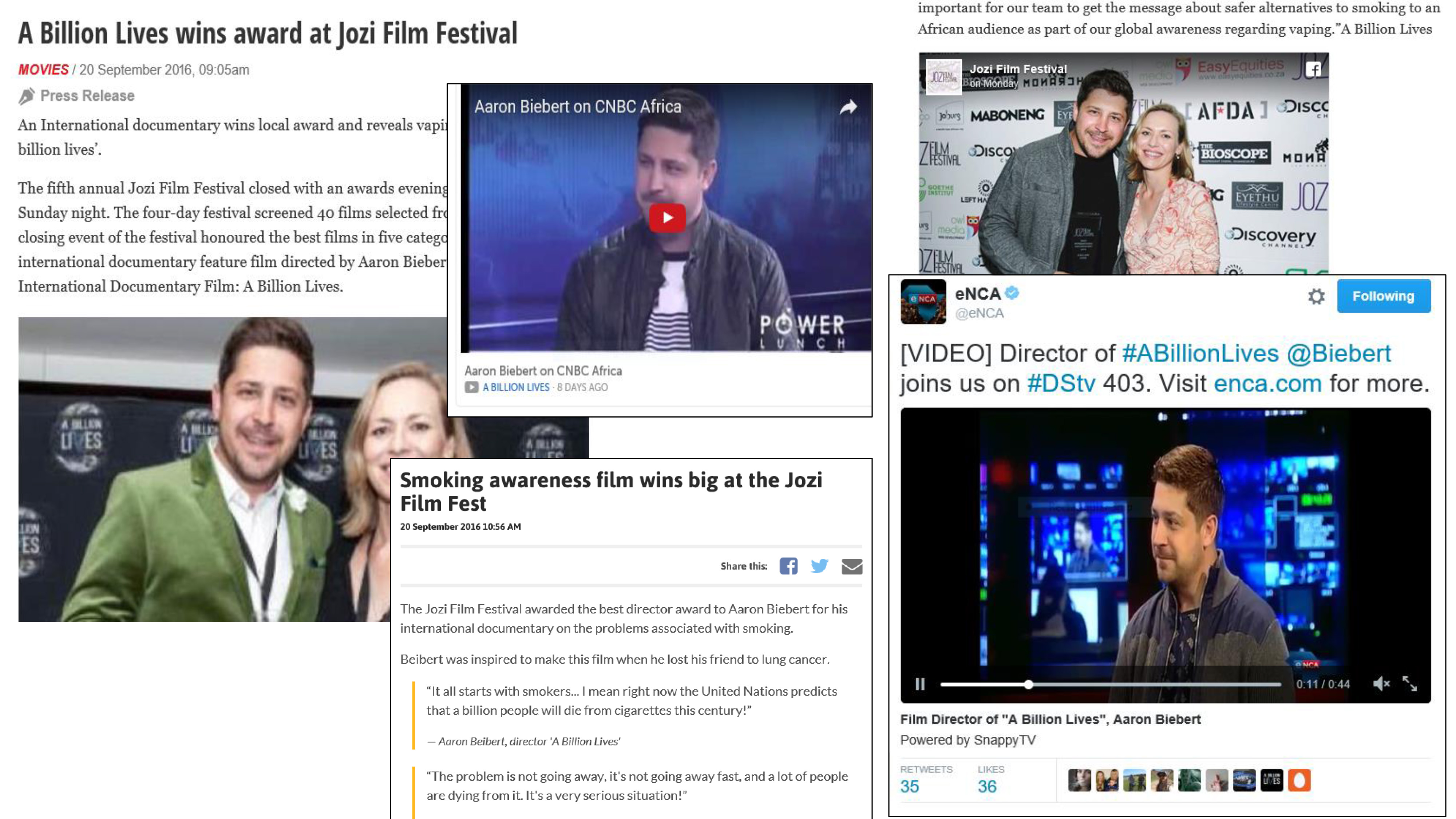Click the 'Powered by SnappyTV' text

point(968,740)
